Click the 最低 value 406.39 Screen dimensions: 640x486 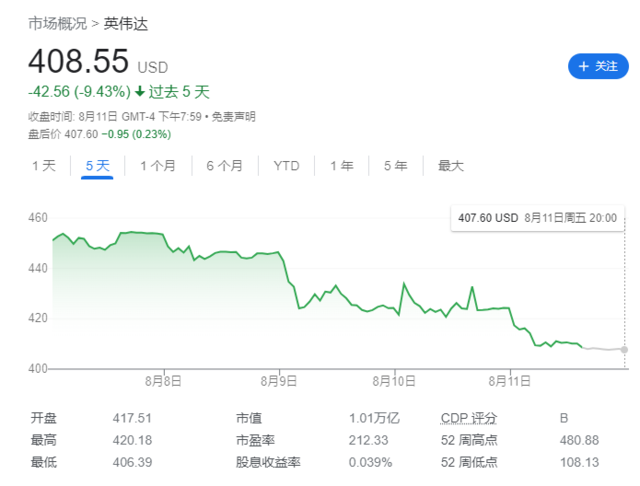coord(132,462)
